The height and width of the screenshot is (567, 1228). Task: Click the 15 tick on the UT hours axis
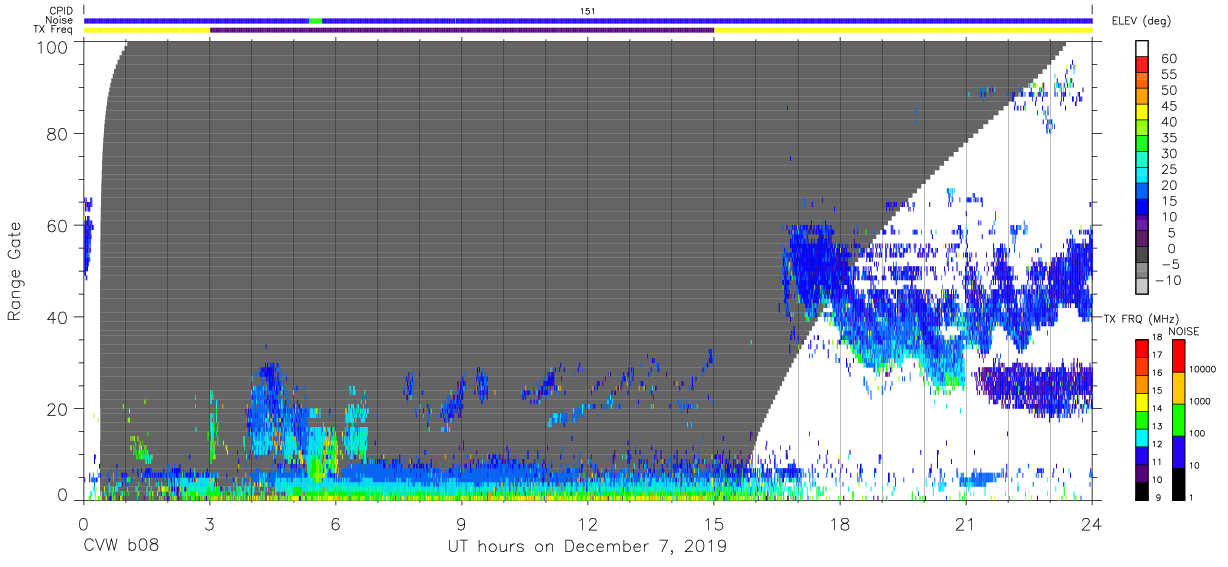(714, 523)
